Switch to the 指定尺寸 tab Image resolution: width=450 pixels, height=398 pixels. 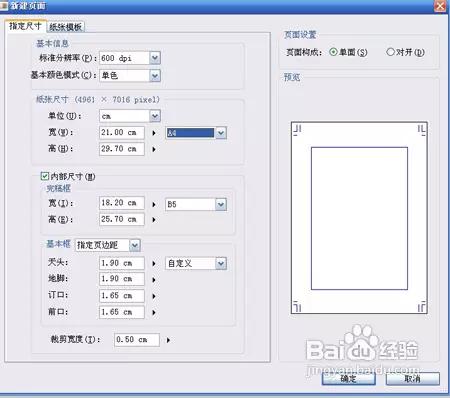pos(25,26)
